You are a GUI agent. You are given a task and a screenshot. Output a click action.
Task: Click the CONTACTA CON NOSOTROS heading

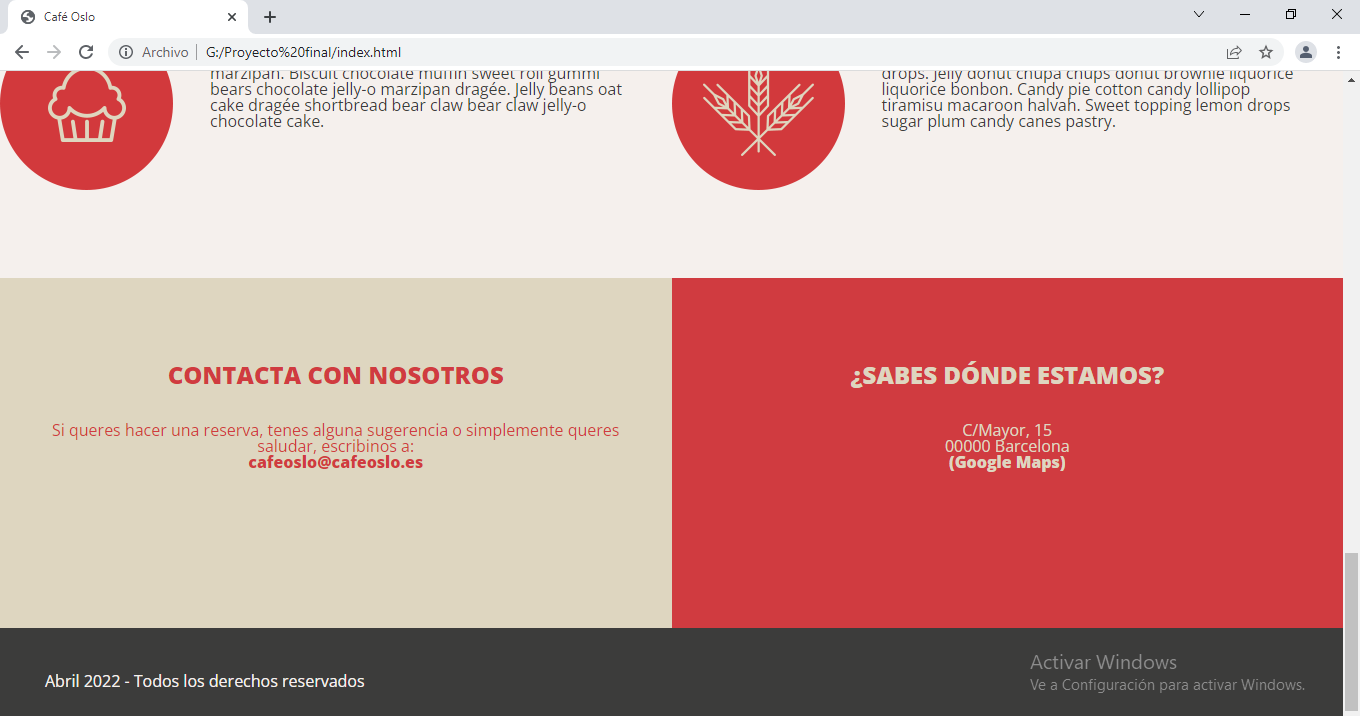[x=336, y=376]
